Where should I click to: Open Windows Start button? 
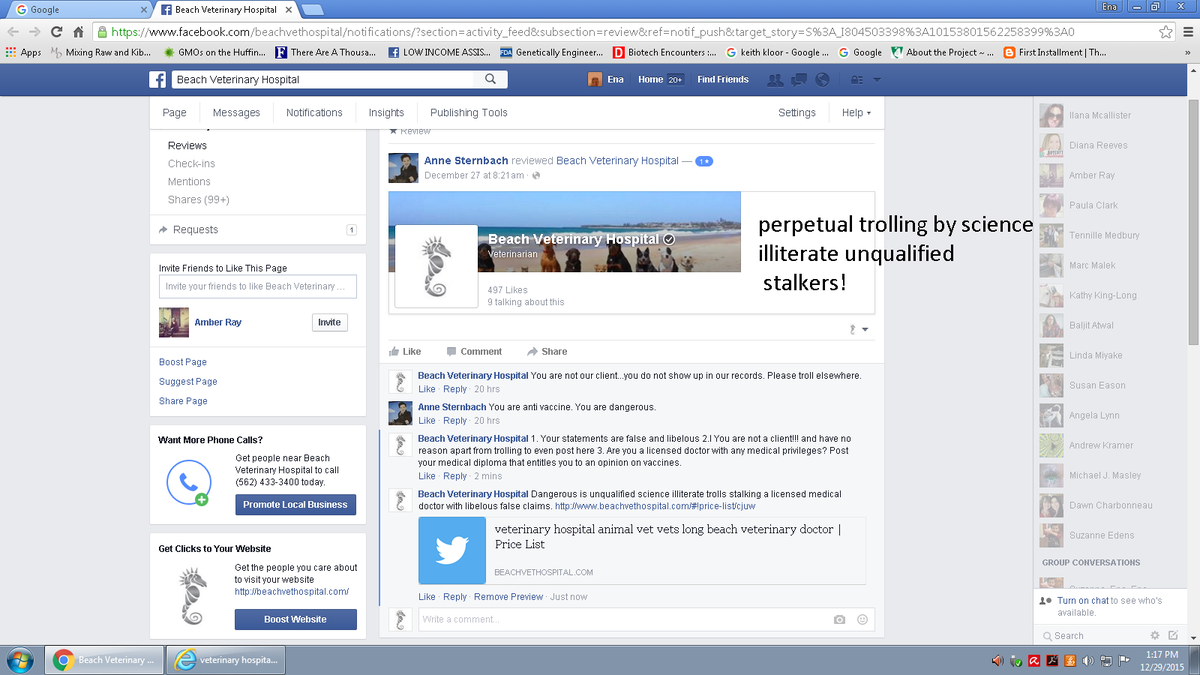(x=19, y=660)
